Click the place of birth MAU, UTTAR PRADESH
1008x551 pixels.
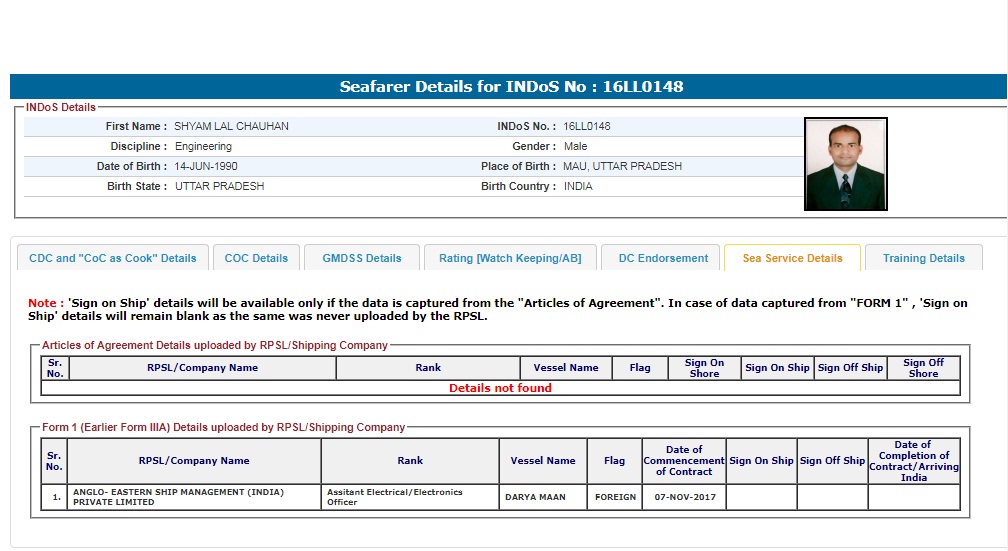[x=622, y=167]
